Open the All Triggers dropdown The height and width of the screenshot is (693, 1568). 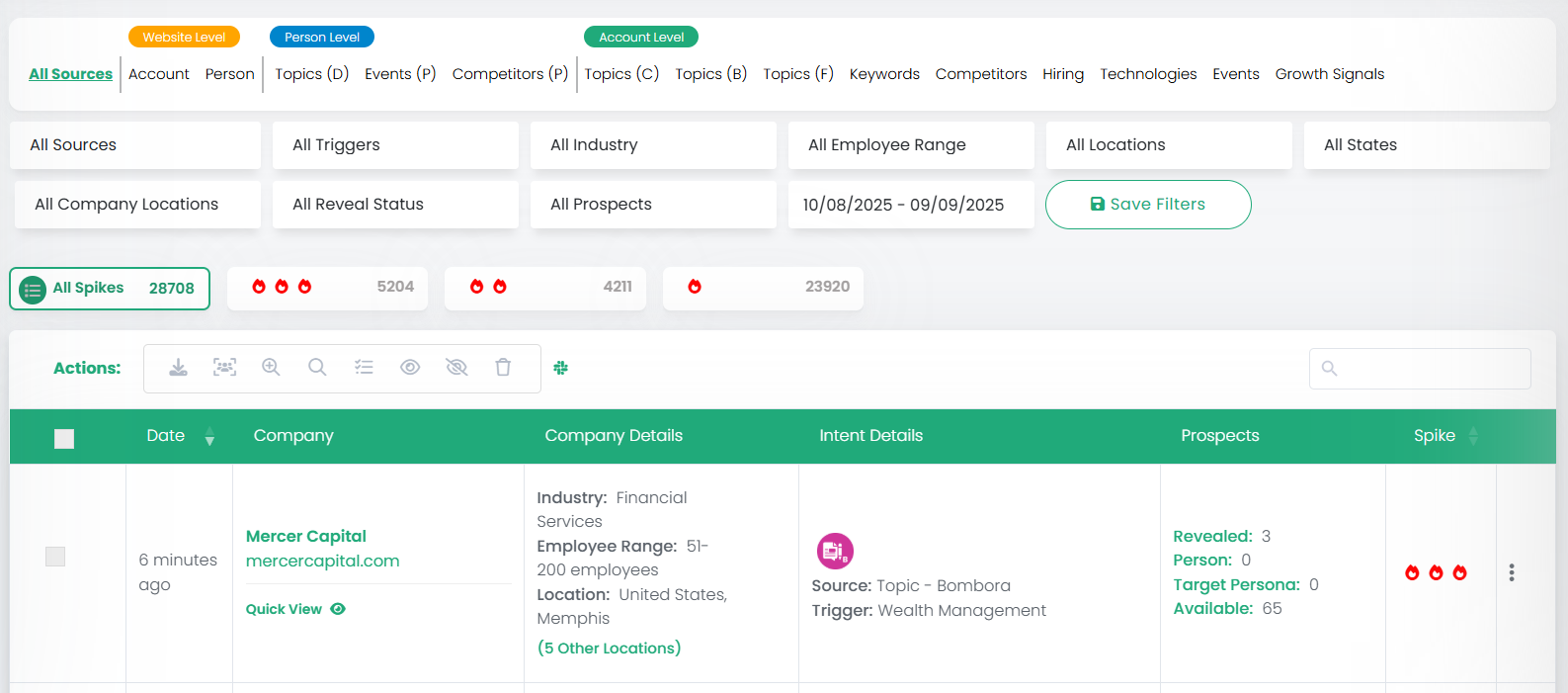point(395,145)
